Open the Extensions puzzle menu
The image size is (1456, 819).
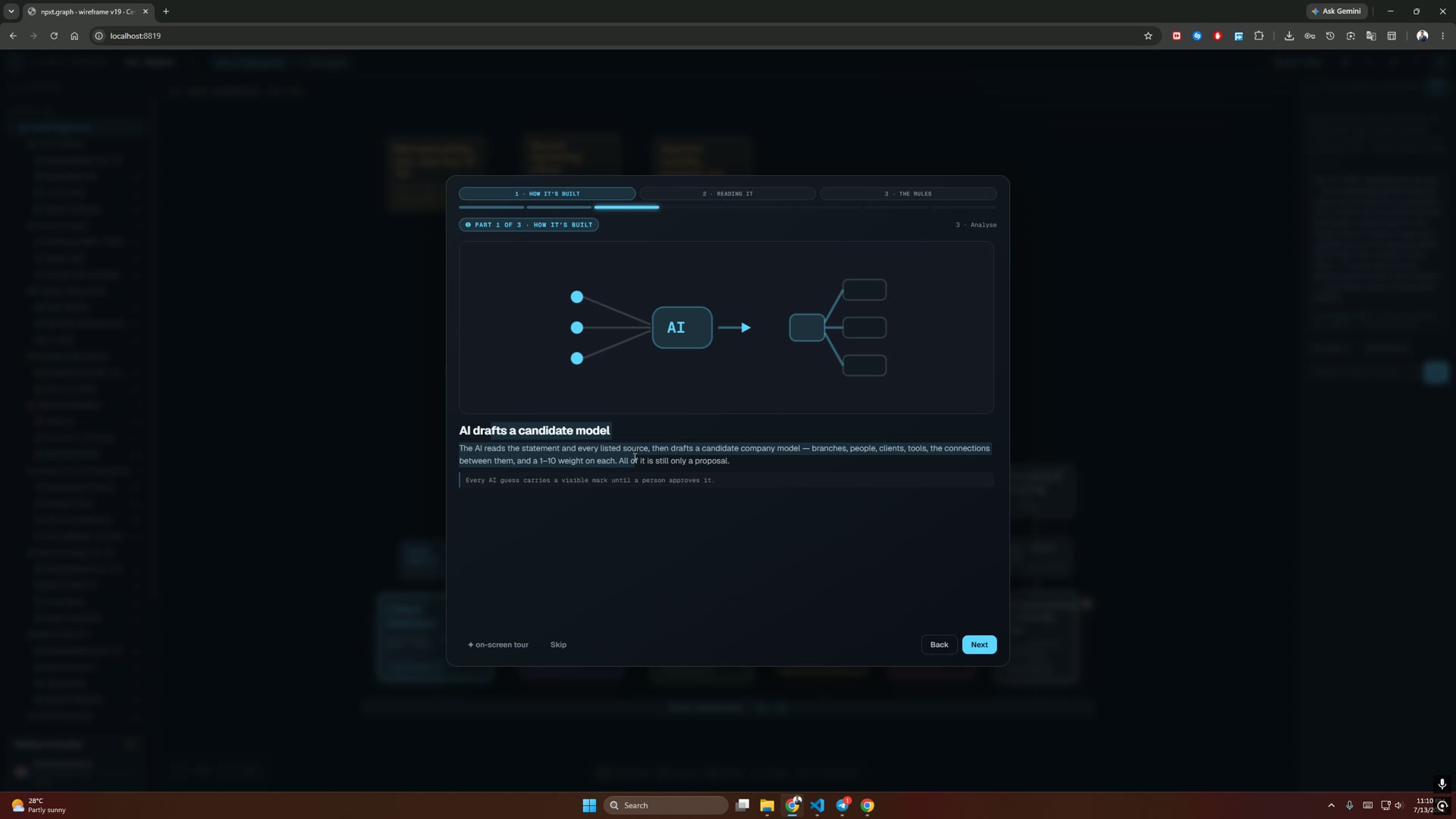(1259, 36)
